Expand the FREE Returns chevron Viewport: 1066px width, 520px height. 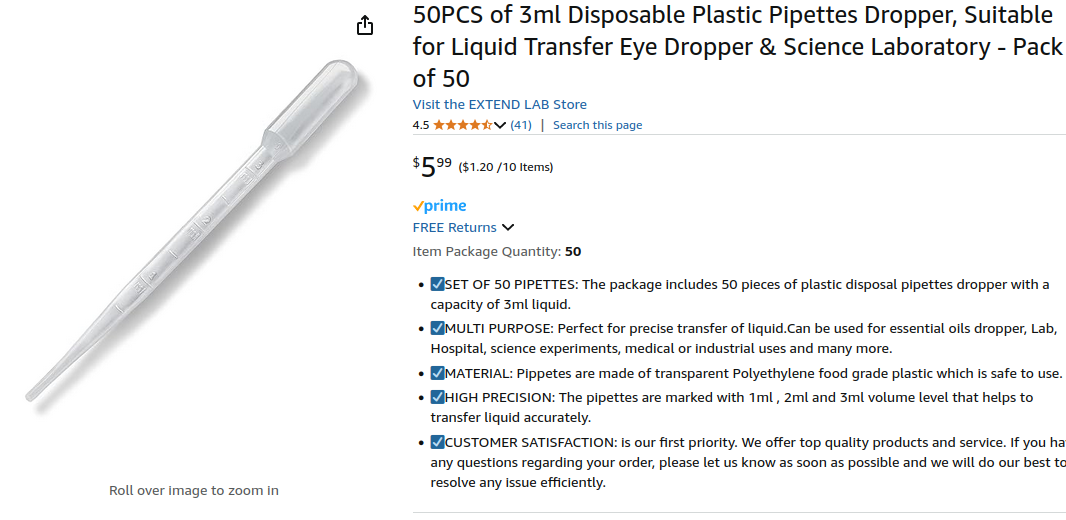pyautogui.click(x=508, y=228)
